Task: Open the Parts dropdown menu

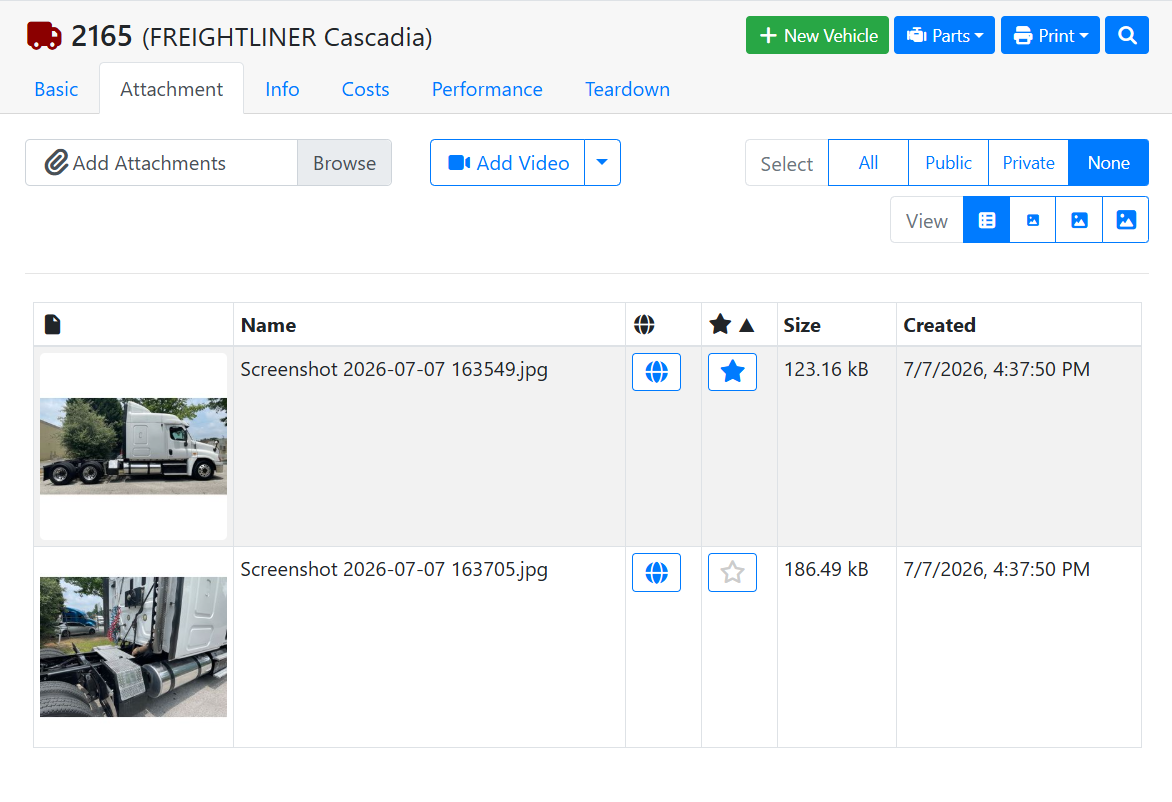Action: [944, 35]
